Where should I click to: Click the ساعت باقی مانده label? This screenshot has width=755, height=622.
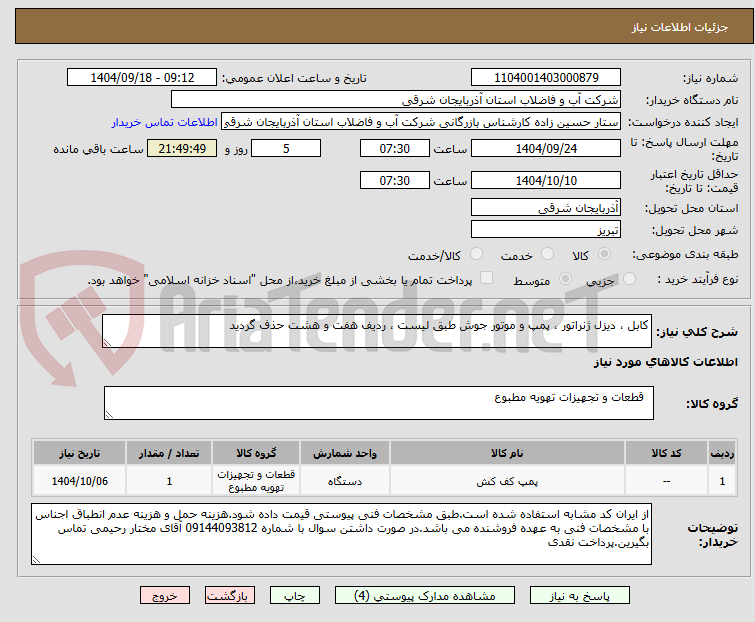98,149
